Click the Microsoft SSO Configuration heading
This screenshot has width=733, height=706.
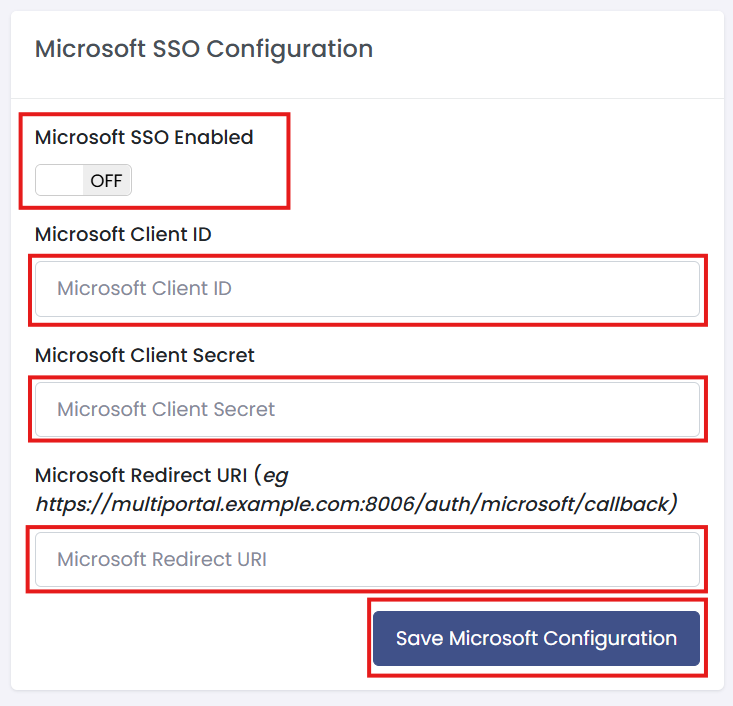[x=204, y=49]
